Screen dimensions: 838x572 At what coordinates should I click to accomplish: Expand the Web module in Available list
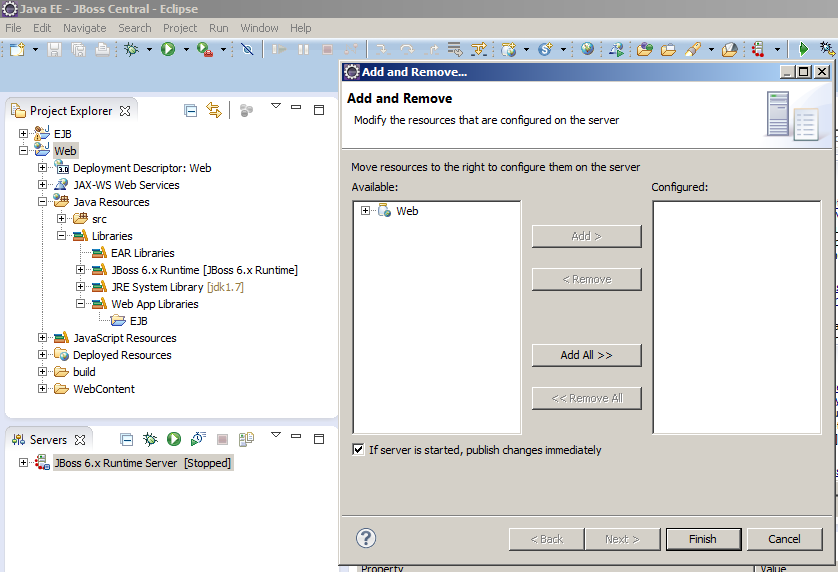(x=365, y=211)
